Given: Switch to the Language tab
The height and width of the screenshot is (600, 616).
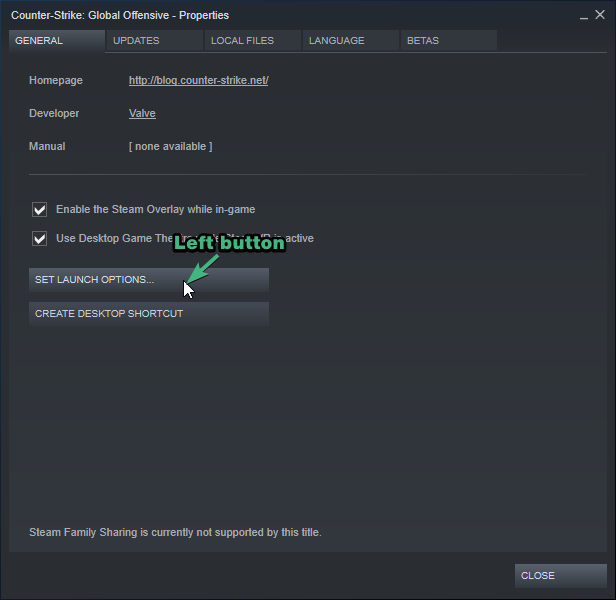Looking at the screenshot, I should click(x=350, y=40).
